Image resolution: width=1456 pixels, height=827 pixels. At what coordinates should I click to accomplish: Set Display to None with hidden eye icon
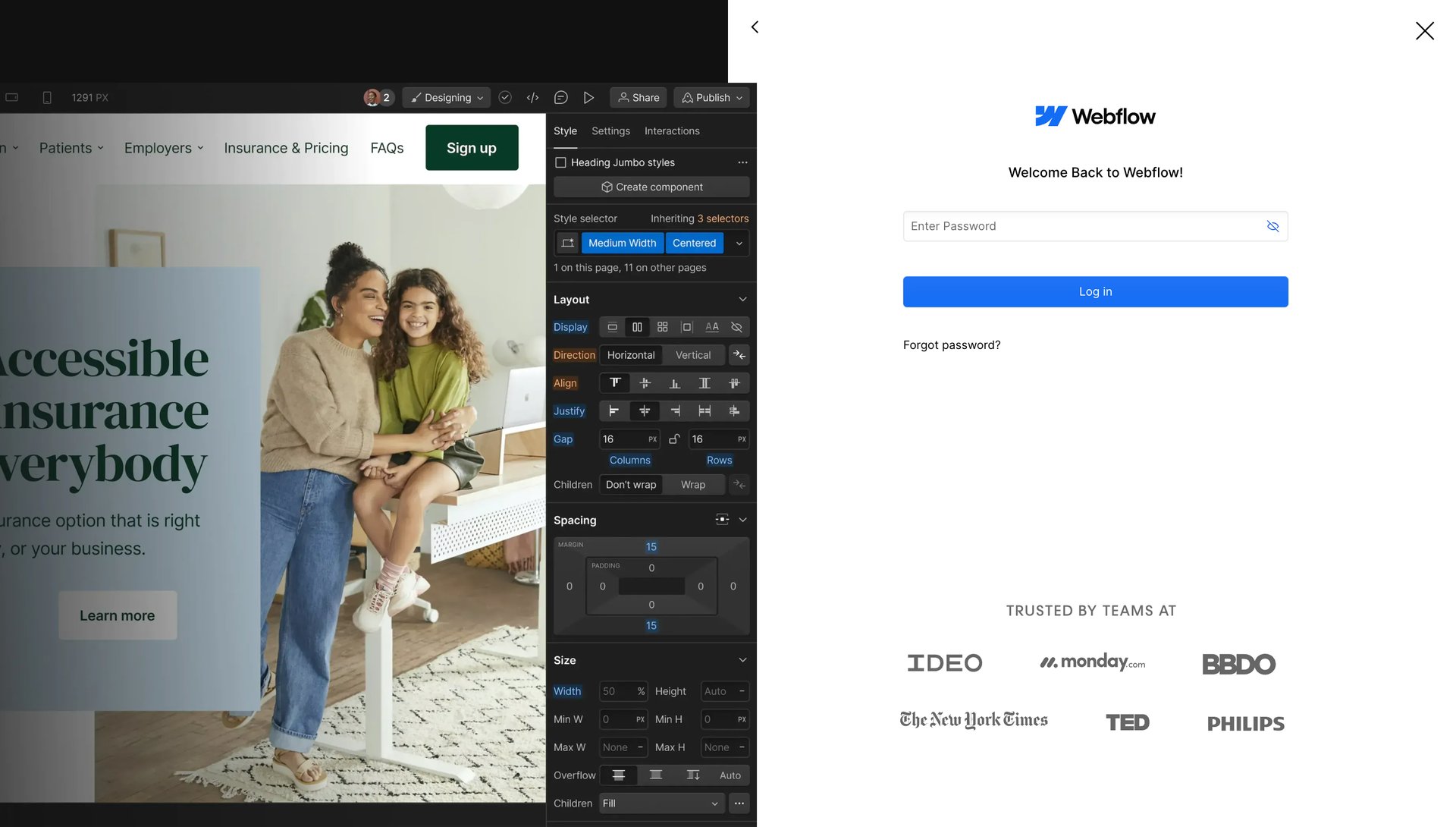click(x=736, y=326)
